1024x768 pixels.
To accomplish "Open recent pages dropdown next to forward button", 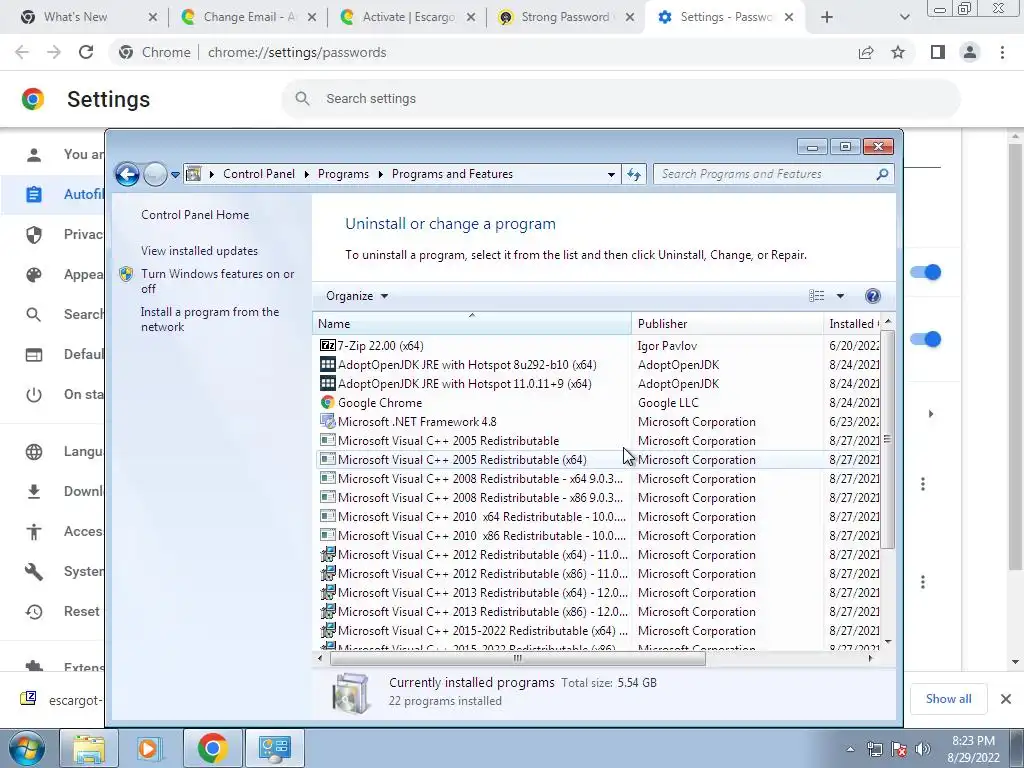I will (x=175, y=174).
